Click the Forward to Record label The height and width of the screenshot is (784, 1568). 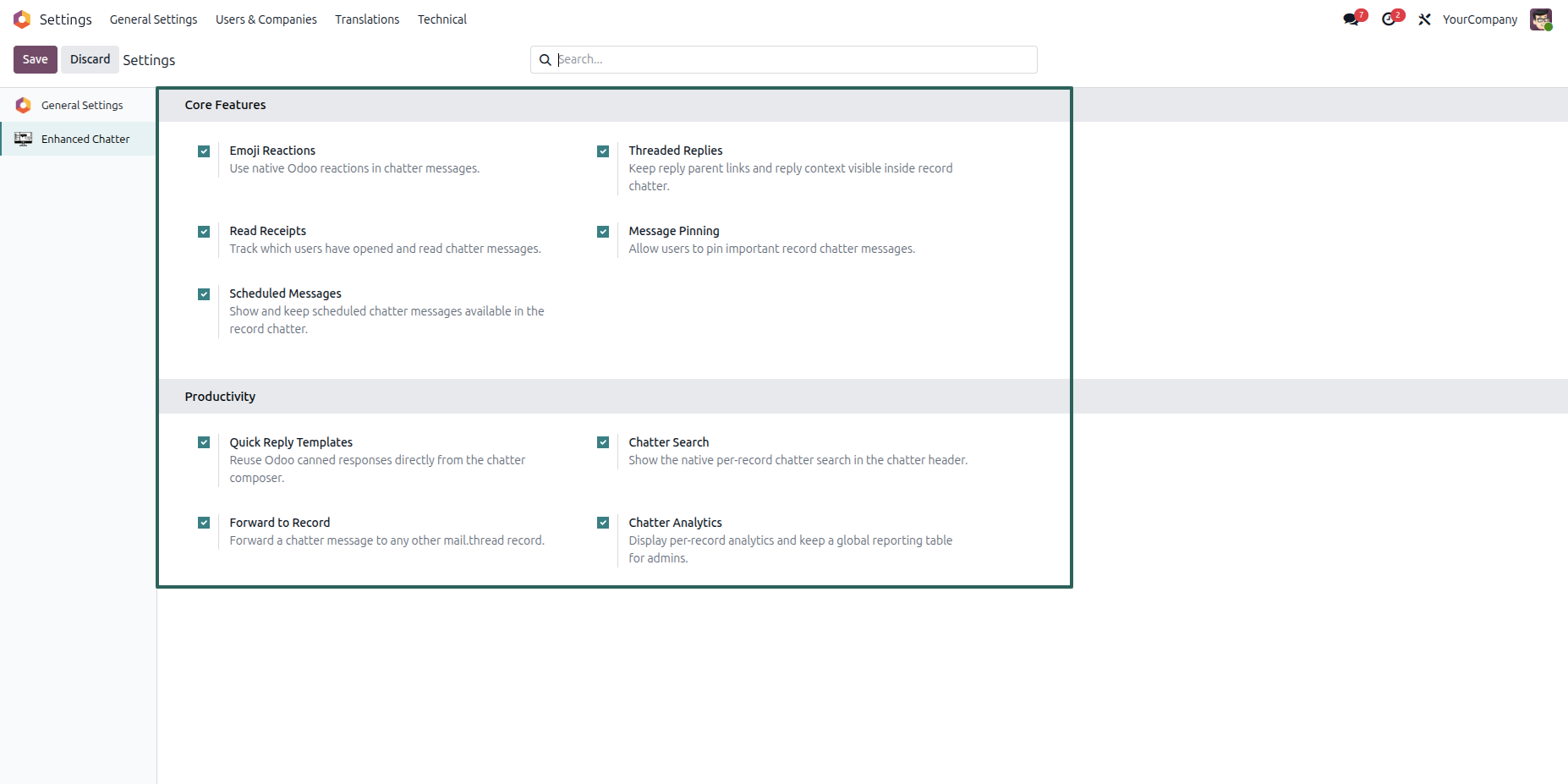(280, 523)
